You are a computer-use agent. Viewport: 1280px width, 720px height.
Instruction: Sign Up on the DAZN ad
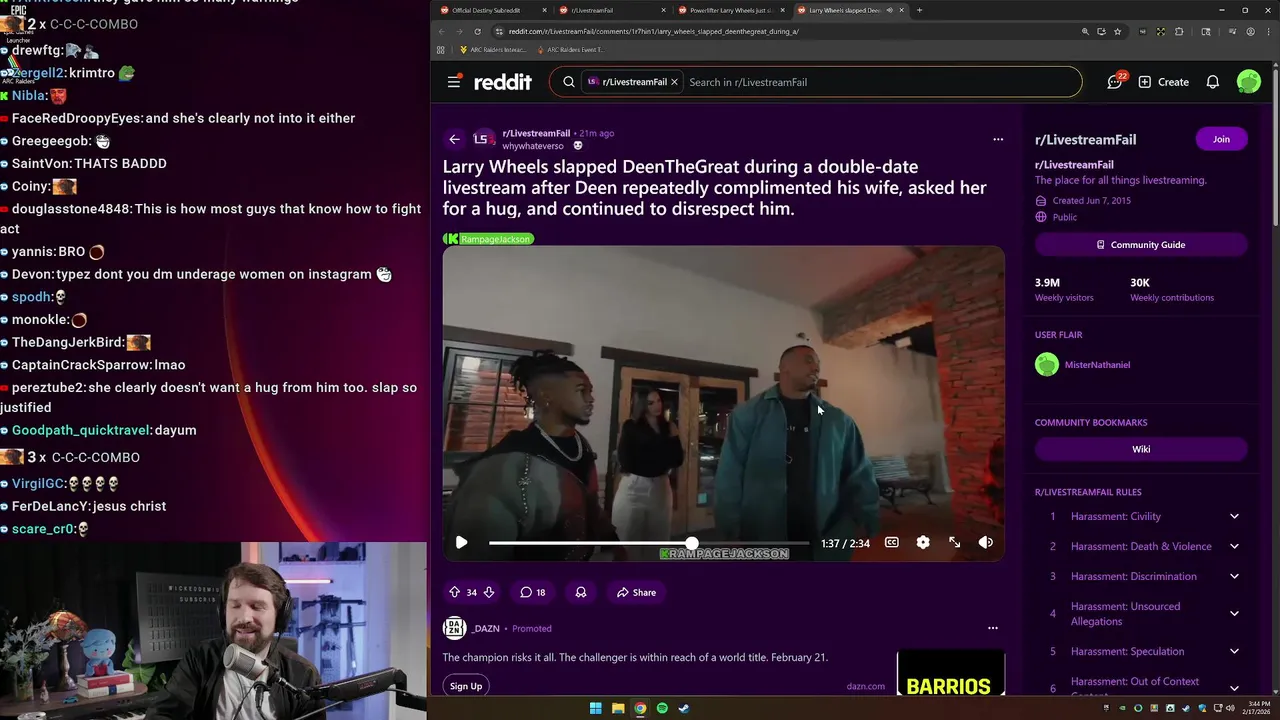[x=466, y=686]
